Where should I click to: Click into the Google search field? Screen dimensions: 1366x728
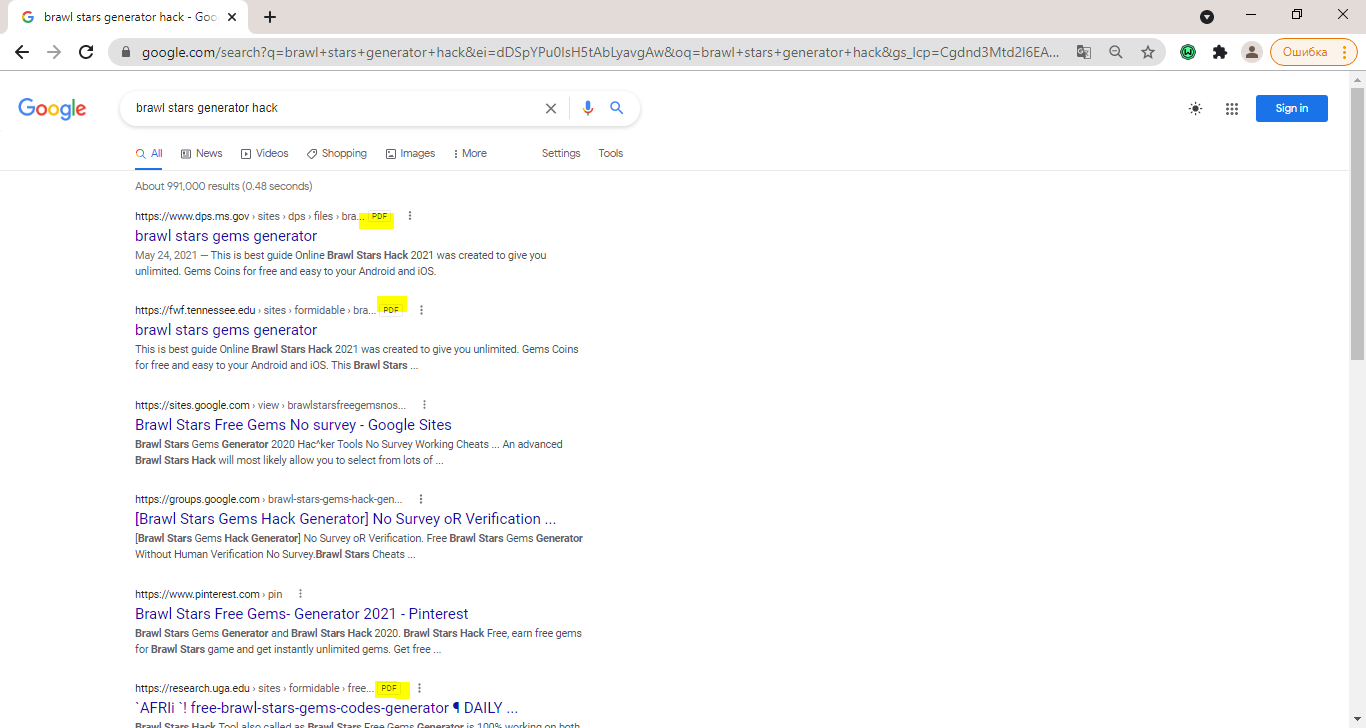pos(335,108)
